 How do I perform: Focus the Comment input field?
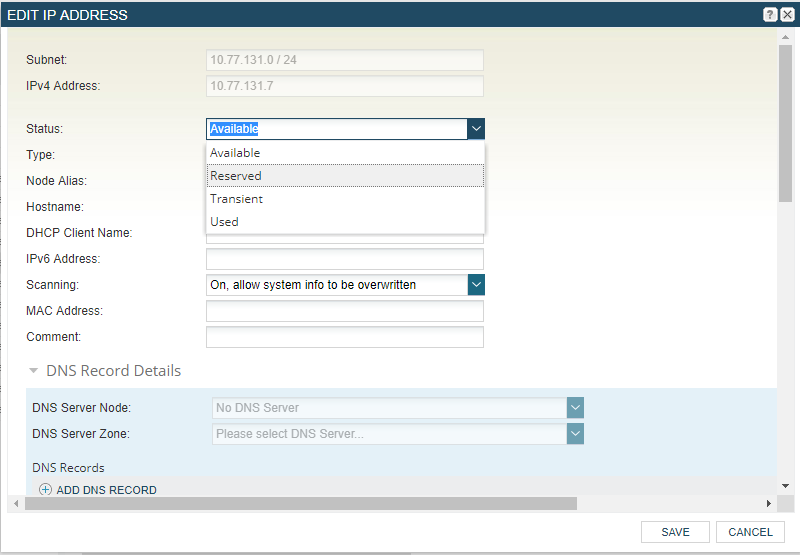[345, 337]
